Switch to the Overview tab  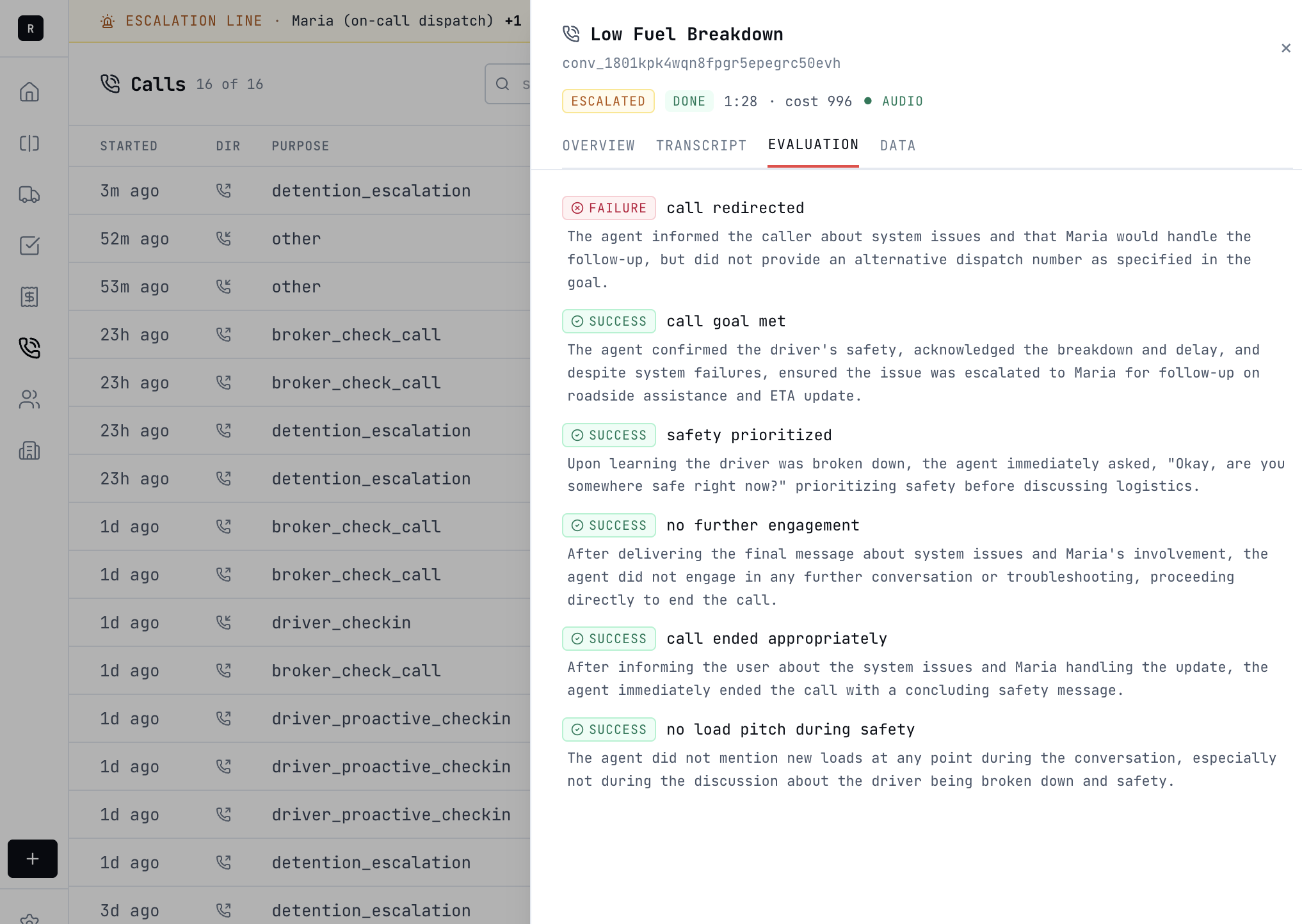click(599, 146)
